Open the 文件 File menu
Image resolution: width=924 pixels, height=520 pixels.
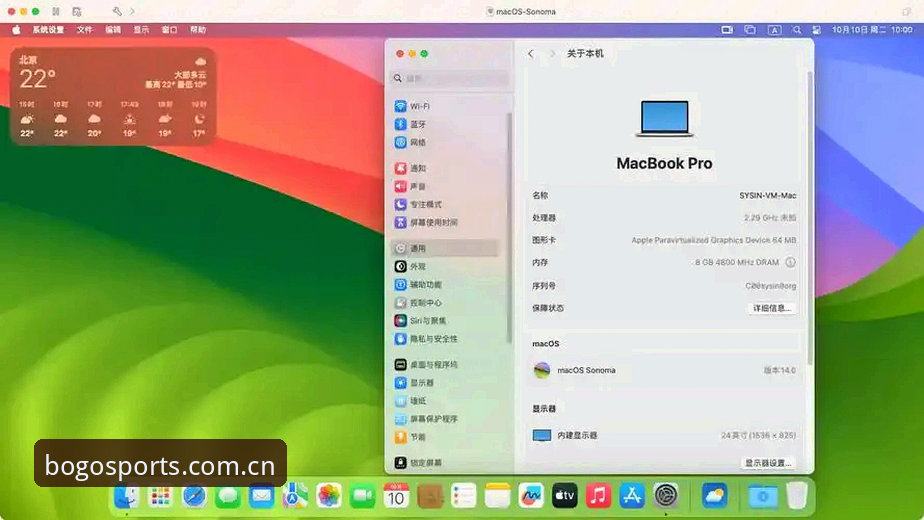84,29
